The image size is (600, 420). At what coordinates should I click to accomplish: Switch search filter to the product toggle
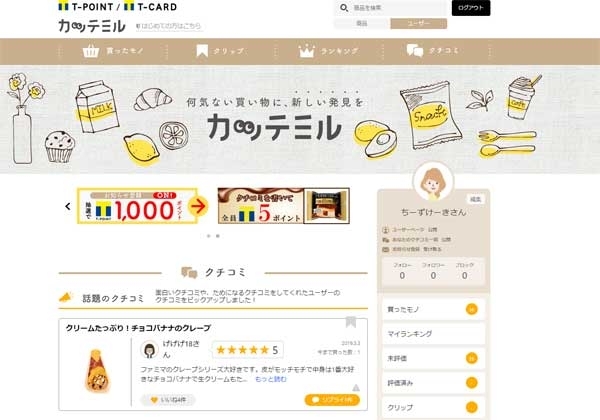point(361,24)
